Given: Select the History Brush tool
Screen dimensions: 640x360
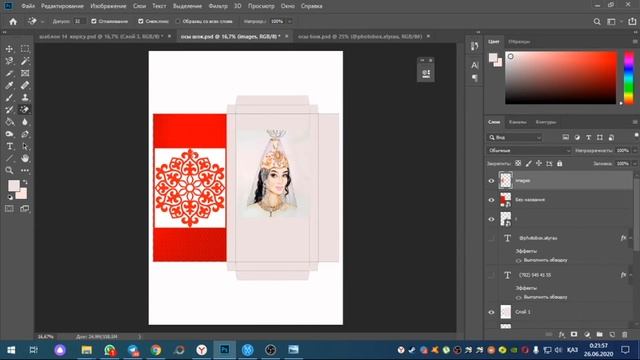Looking at the screenshot, I should tap(9, 109).
